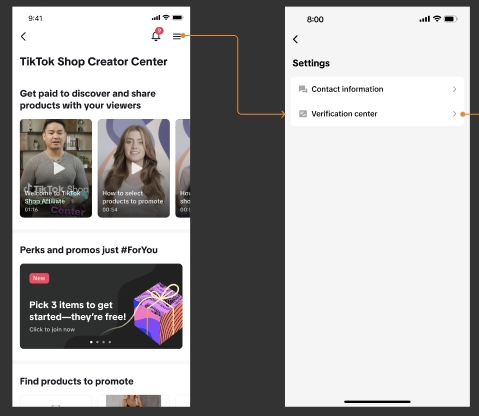479x416 pixels.
Task: Expand Verification center chevron arrow
Action: tap(454, 114)
